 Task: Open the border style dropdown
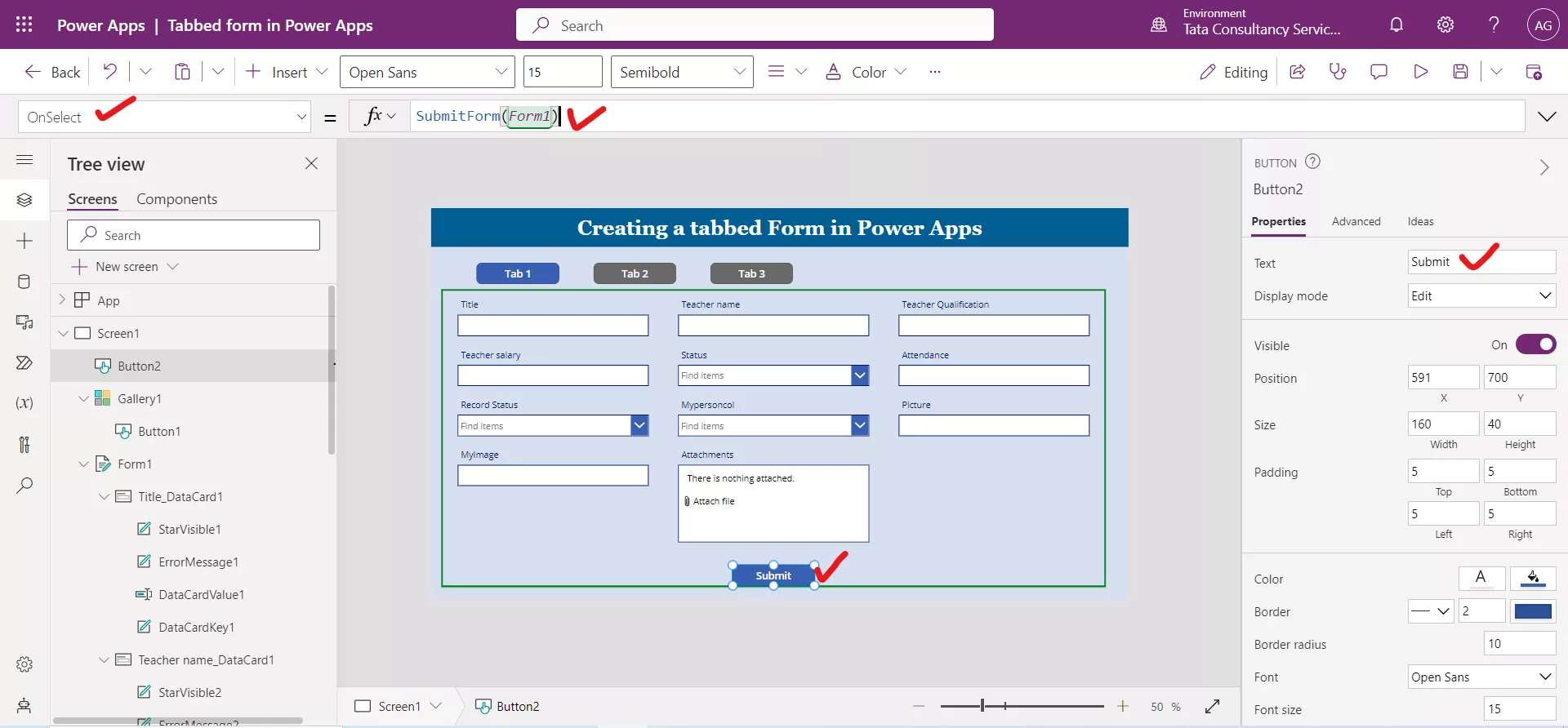tap(1431, 610)
